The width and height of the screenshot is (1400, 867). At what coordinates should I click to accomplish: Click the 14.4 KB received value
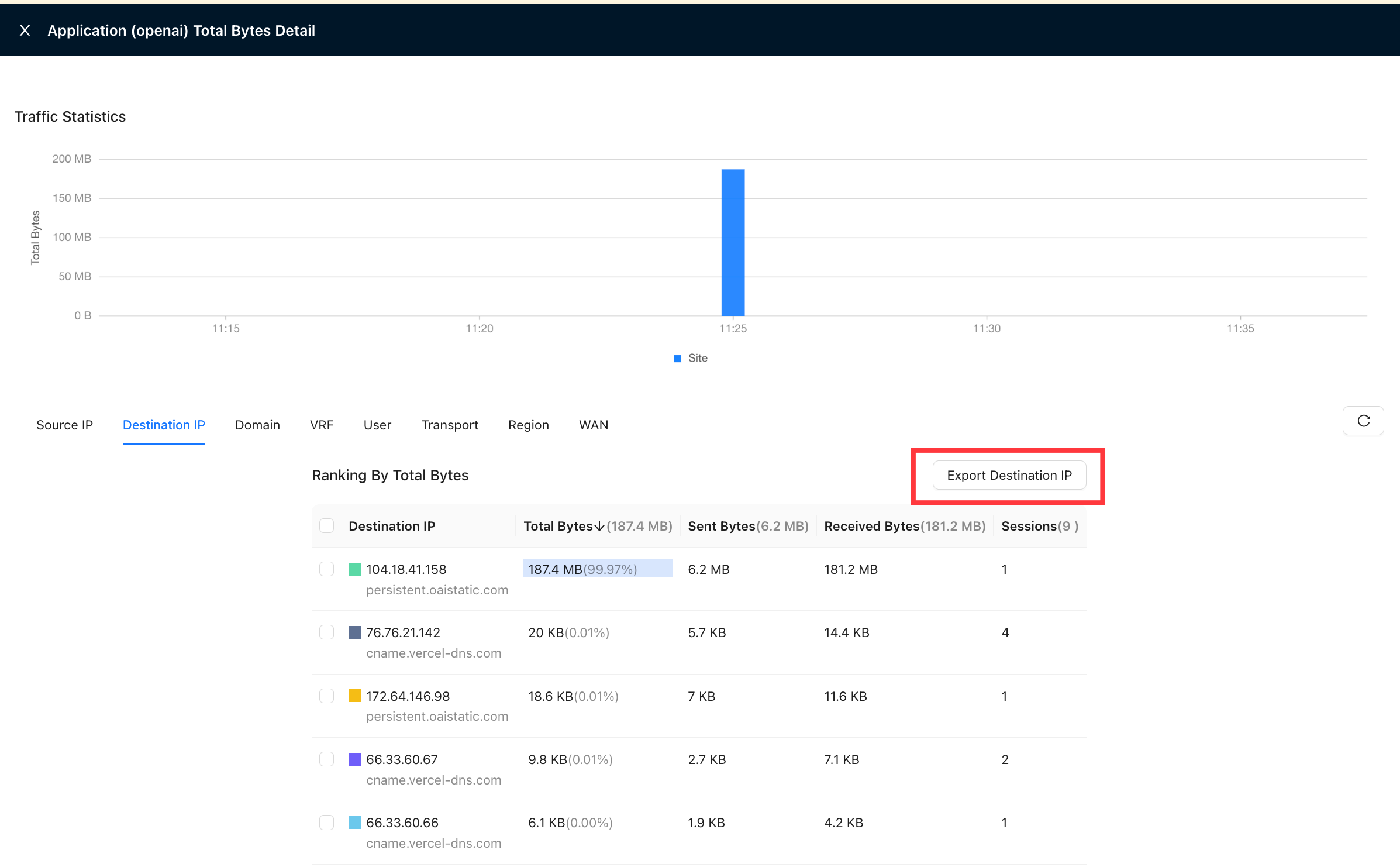coord(847,632)
